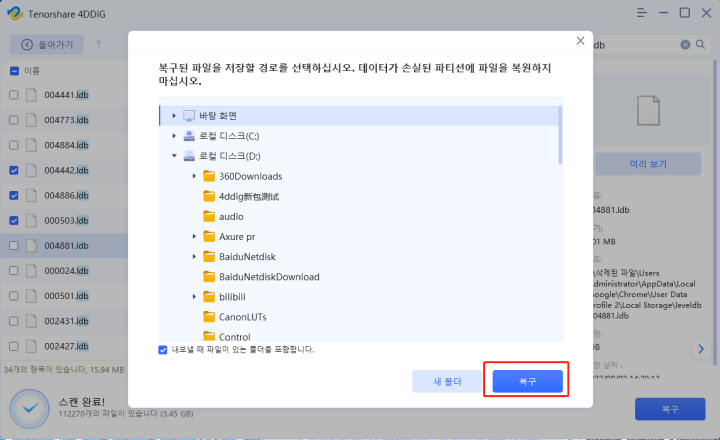720x440 pixels.
Task: Expand the bilibili folder
Action: coord(194,297)
